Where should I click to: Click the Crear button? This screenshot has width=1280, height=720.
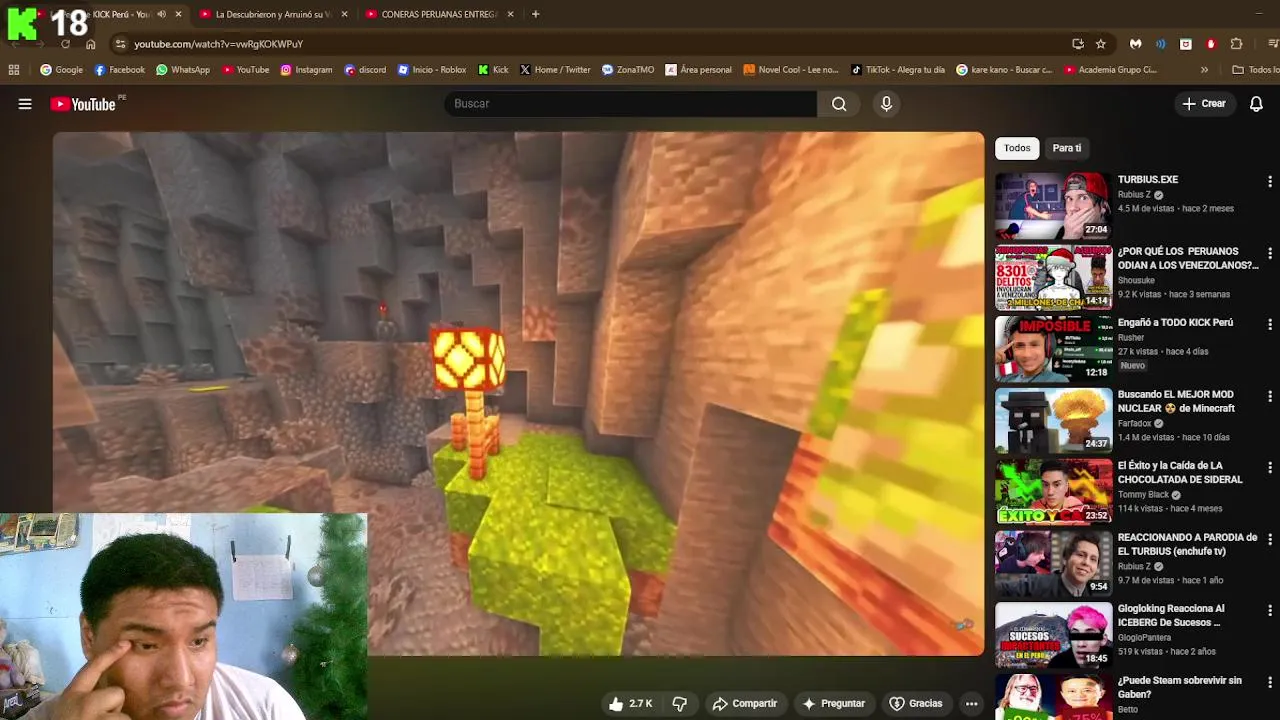1204,104
